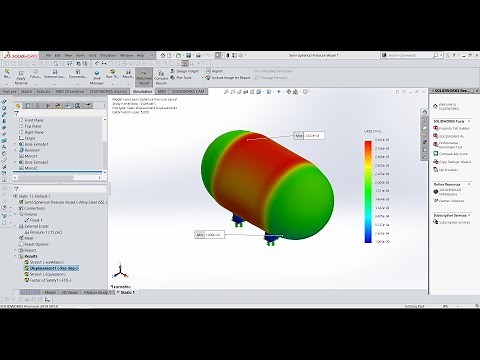This screenshot has width=480, height=360.
Task: Switch to Model tab at bottom
Action: [x=50, y=292]
